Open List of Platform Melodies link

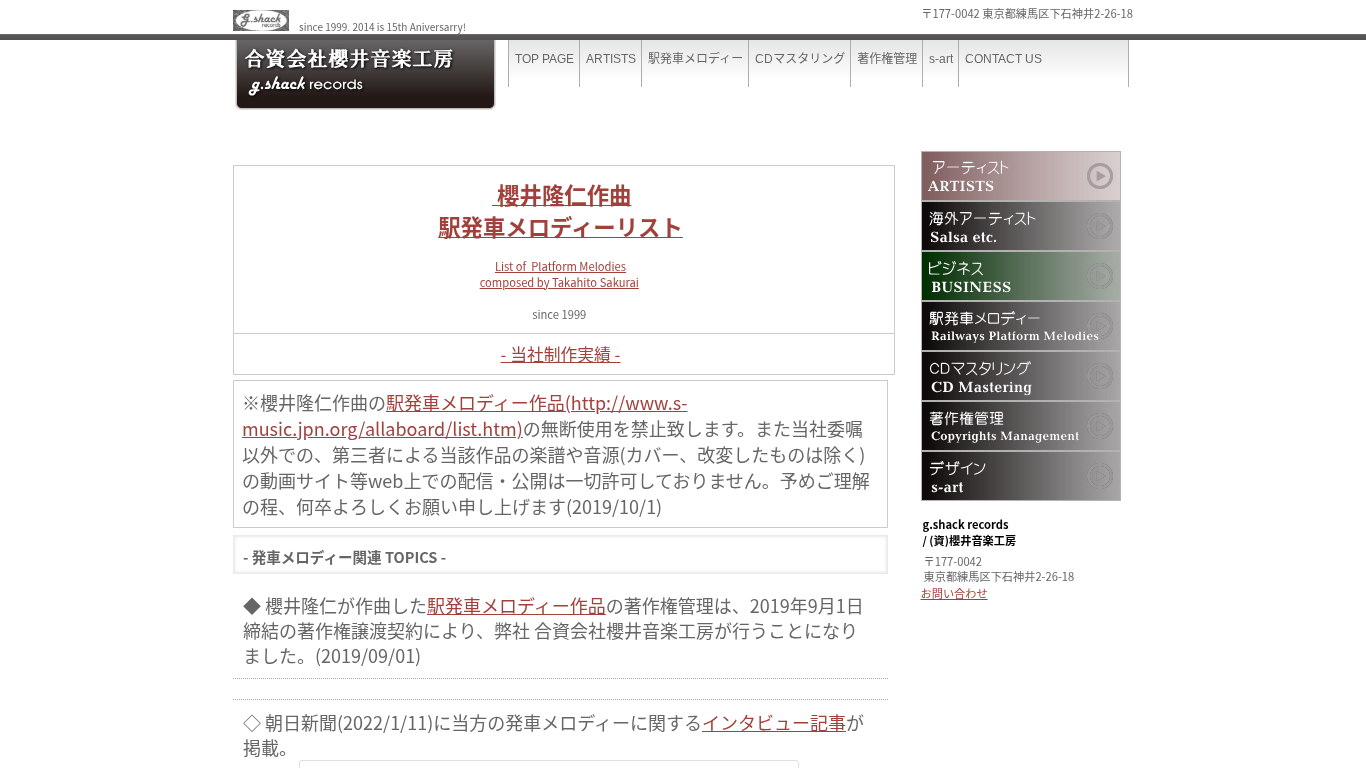(x=560, y=266)
